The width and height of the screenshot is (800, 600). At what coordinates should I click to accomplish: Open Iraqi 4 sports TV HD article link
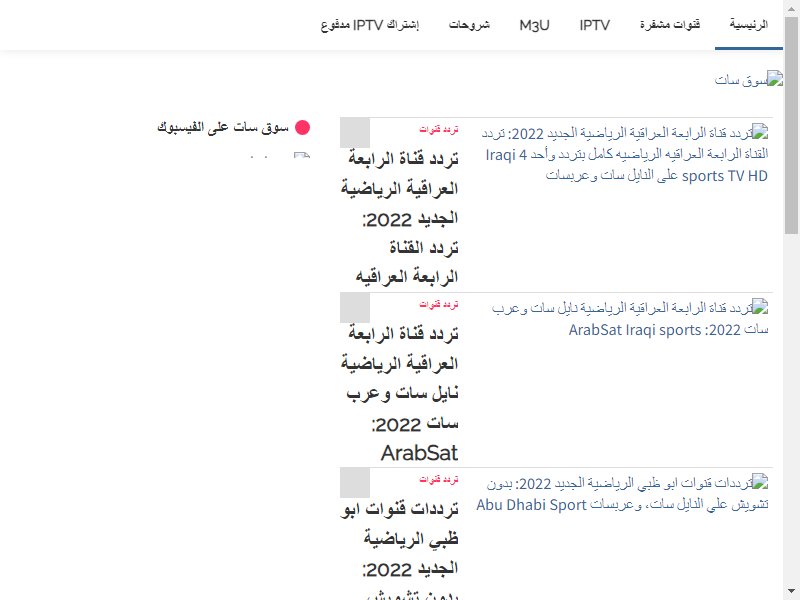pyautogui.click(x=625, y=154)
